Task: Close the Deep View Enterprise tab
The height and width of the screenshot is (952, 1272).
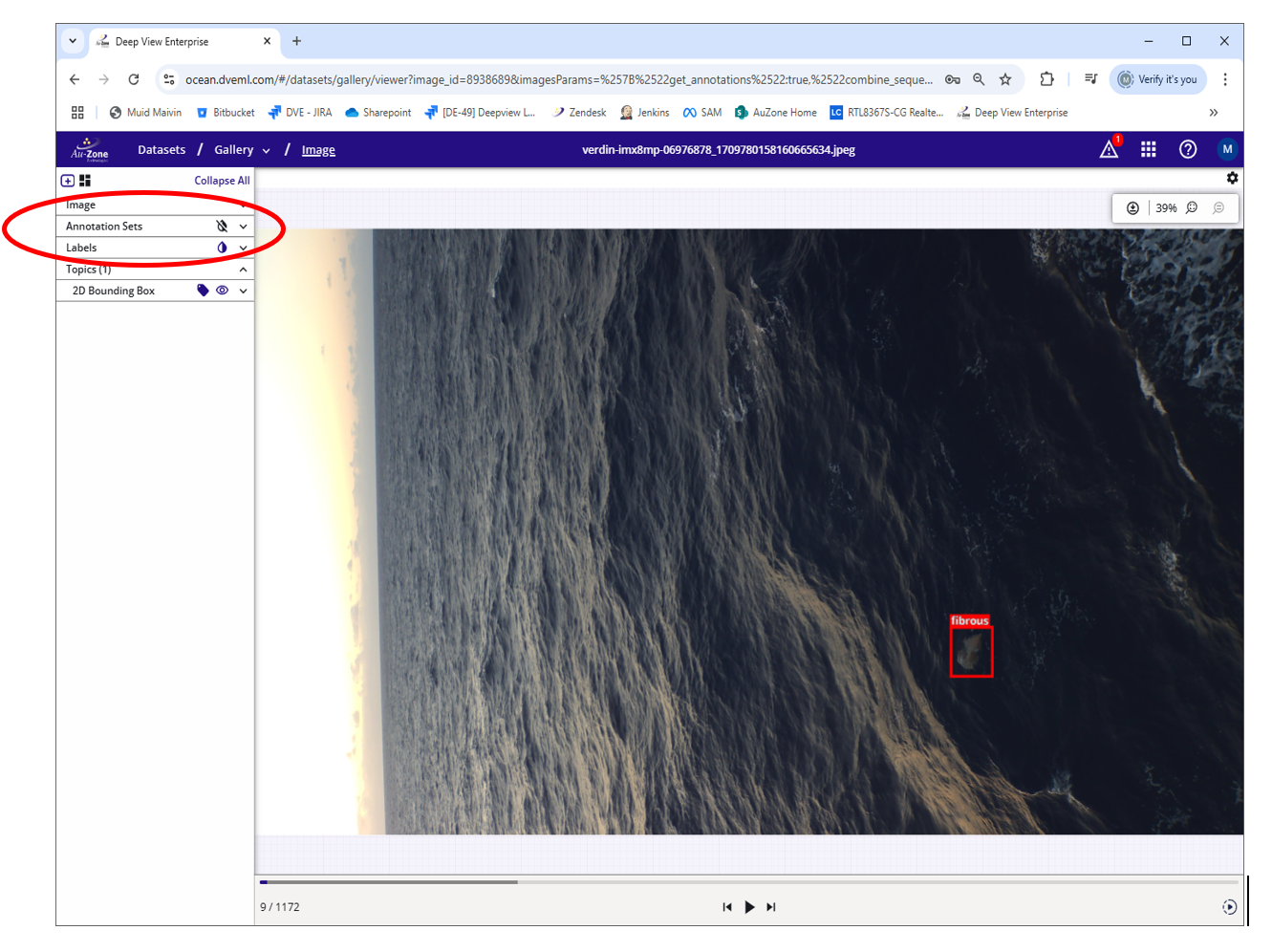Action: pyautogui.click(x=267, y=41)
